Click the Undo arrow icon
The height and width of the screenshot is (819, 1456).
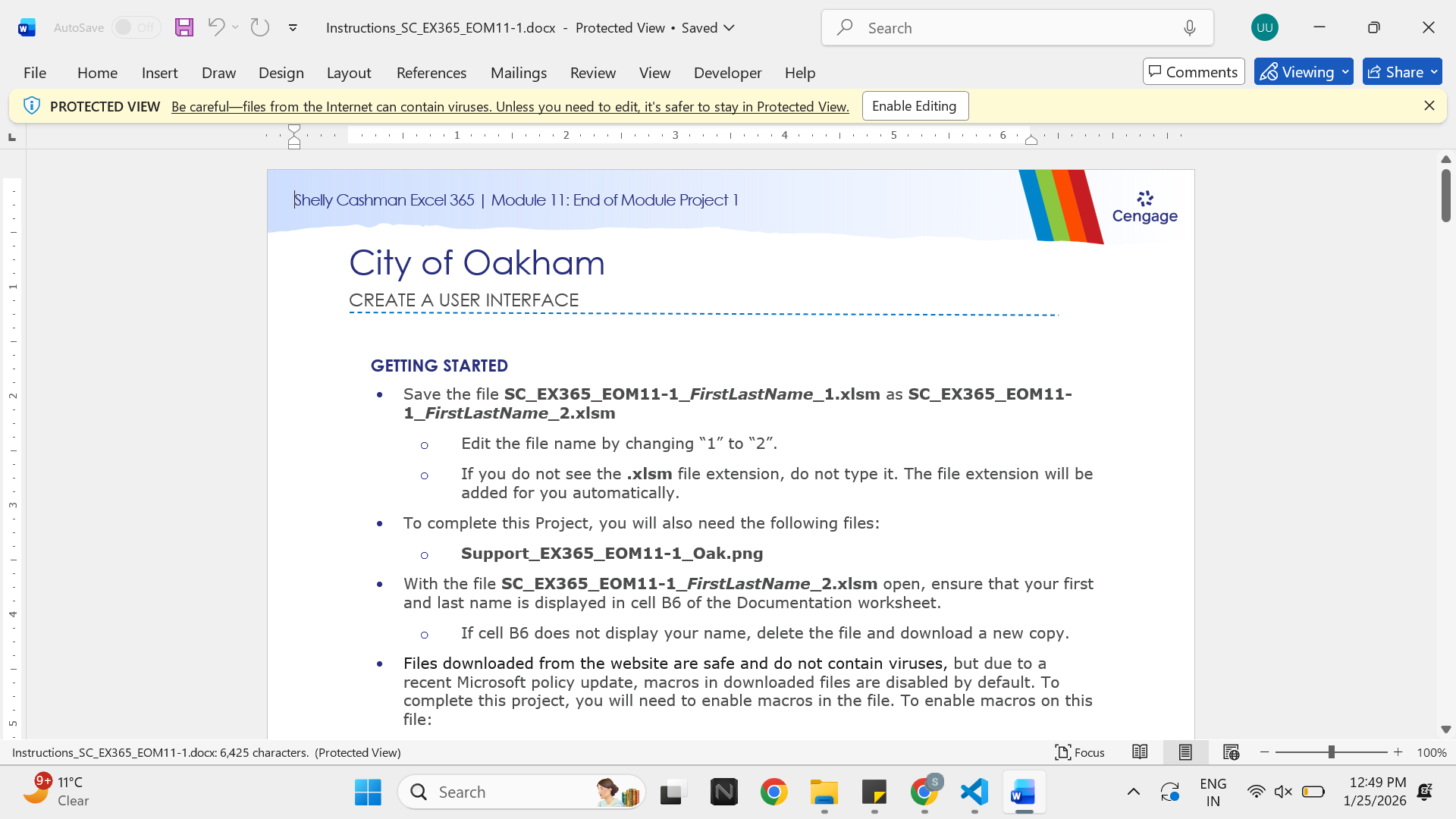pyautogui.click(x=216, y=27)
